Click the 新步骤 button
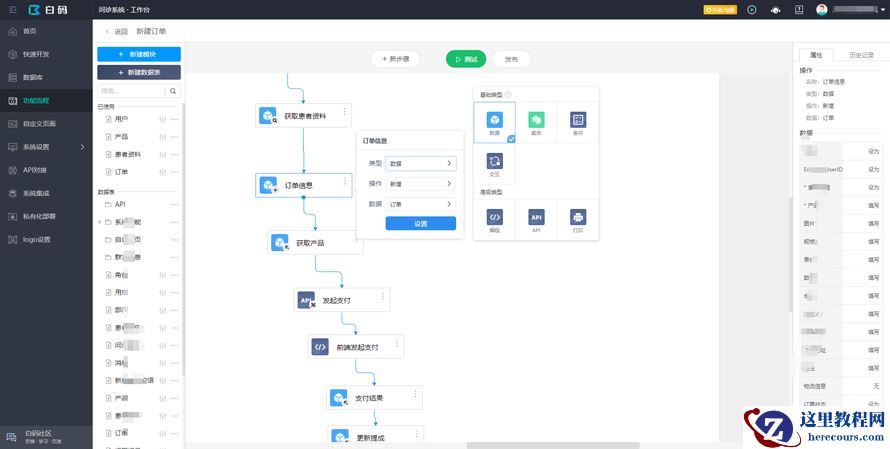This screenshot has width=890, height=449. tap(395, 58)
